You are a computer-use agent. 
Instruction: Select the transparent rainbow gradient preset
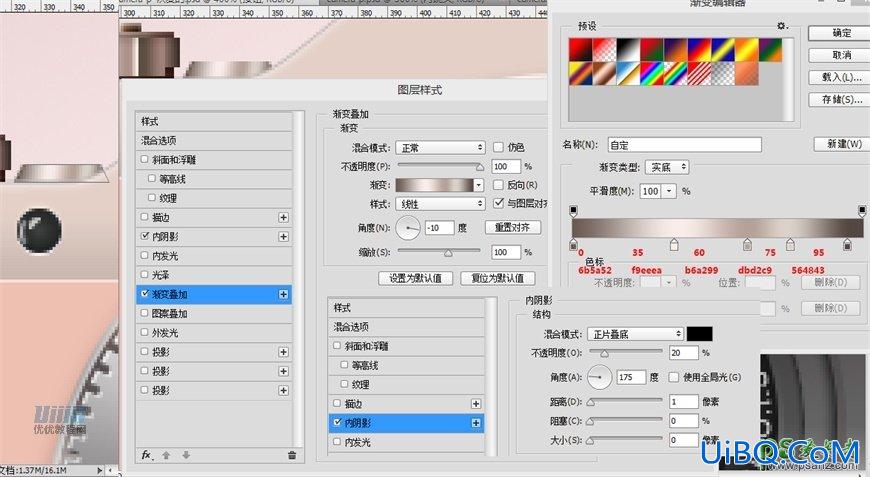tap(675, 73)
